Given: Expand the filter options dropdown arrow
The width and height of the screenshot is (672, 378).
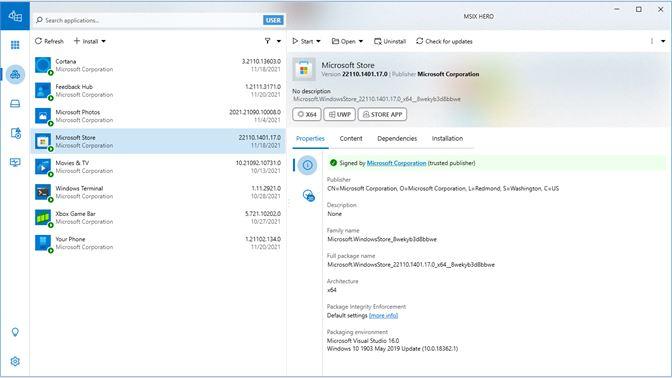Looking at the screenshot, I should [x=279, y=41].
